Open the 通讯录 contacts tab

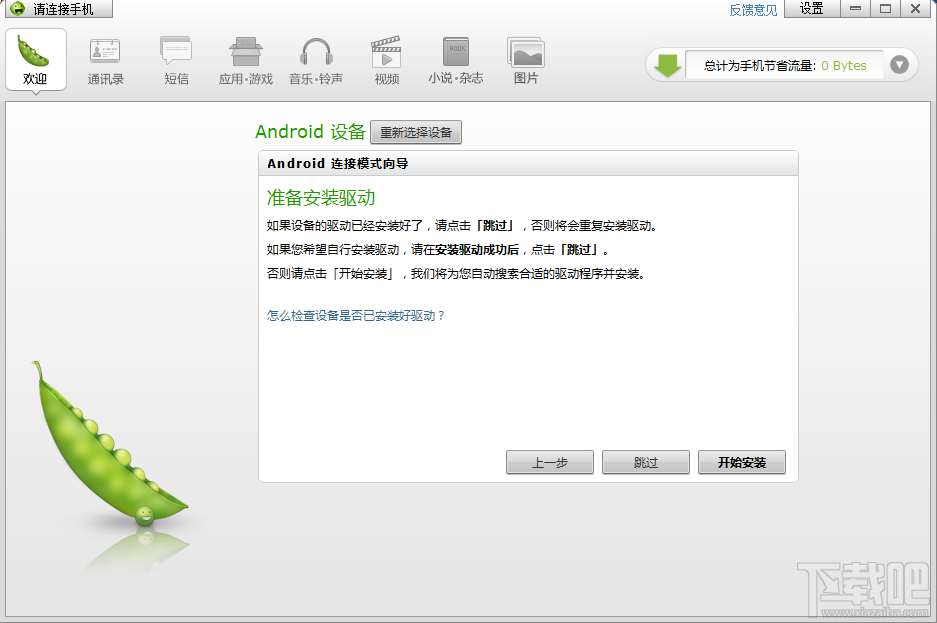[x=105, y=60]
